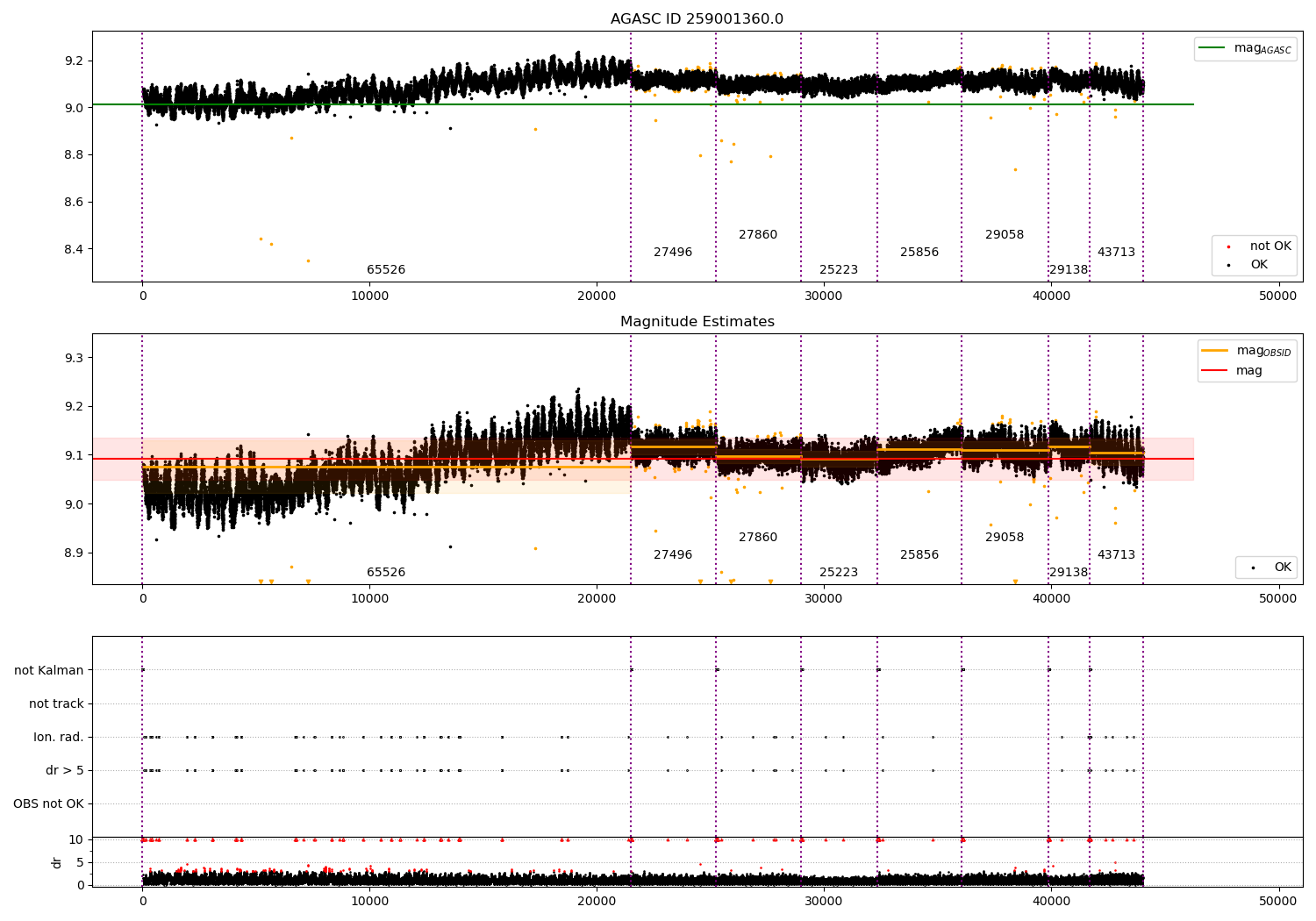The height and width of the screenshot is (921, 1316).
Task: Click the 8.4 y-axis tick label
Action: [x=74, y=249]
